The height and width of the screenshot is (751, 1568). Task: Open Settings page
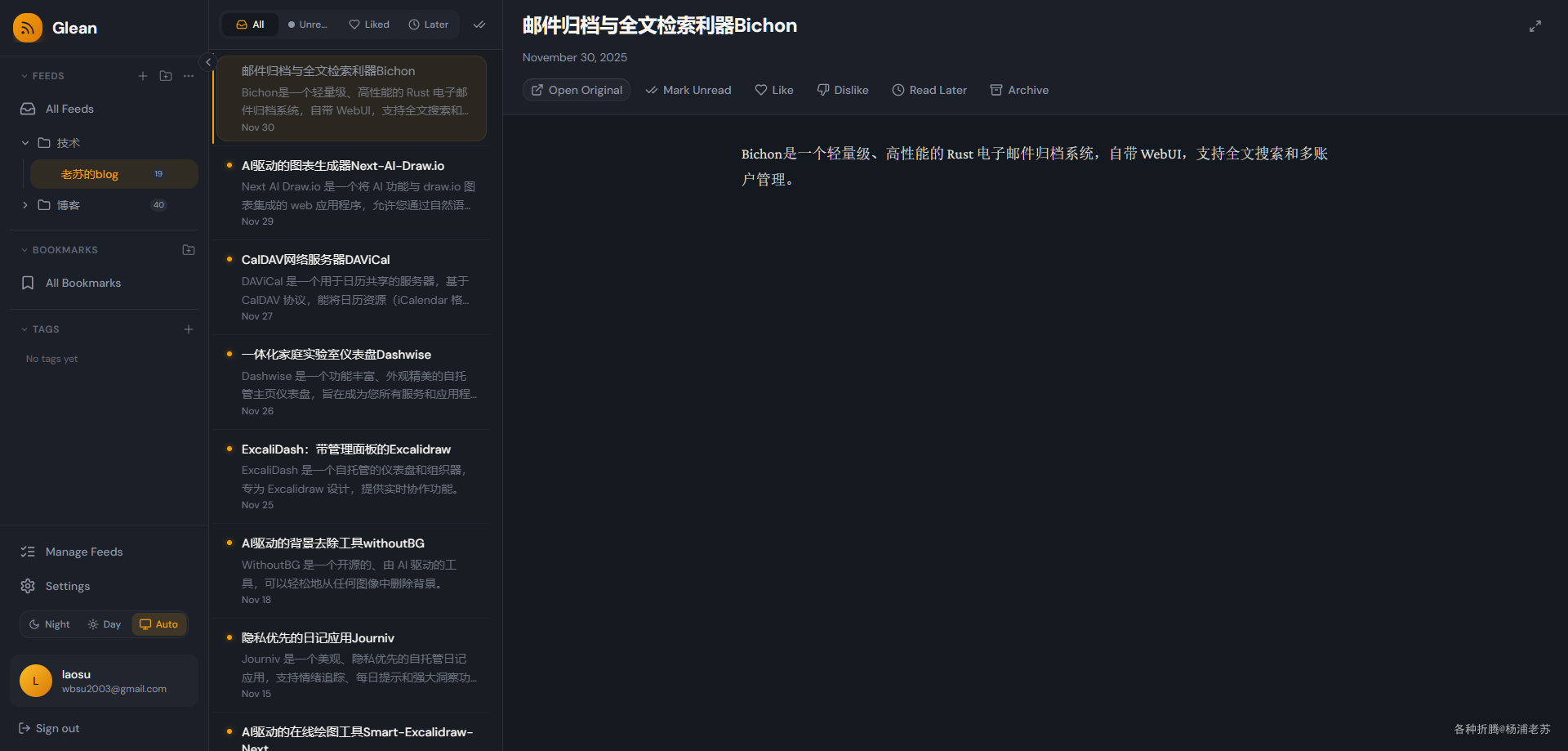[x=105, y=586]
